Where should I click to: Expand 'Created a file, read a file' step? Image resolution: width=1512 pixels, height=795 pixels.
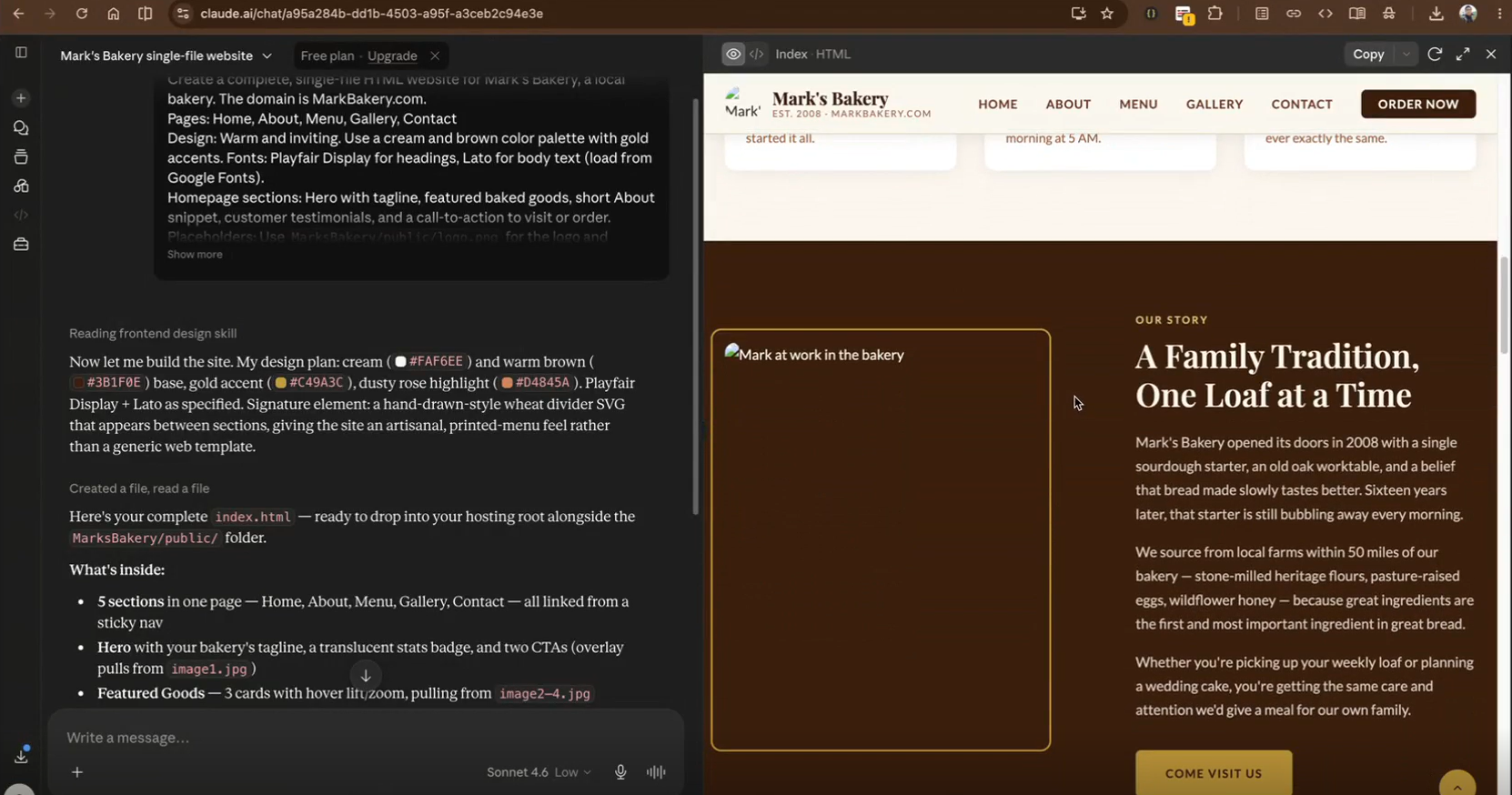(x=139, y=488)
